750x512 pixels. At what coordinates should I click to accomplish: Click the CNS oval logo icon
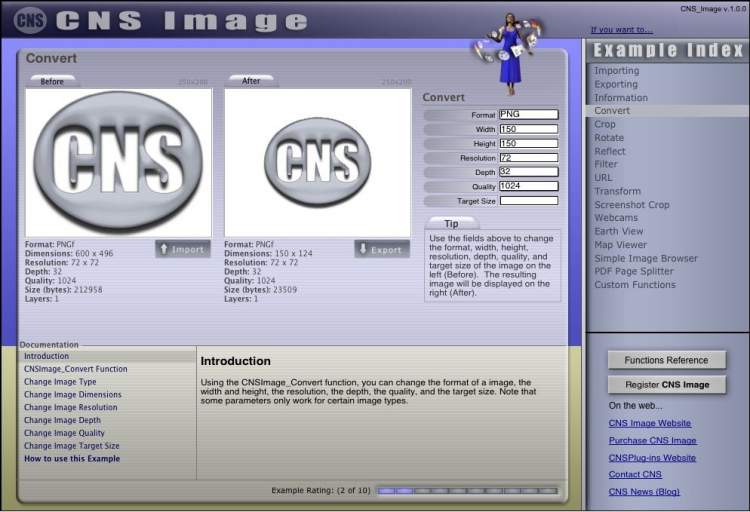(30, 20)
